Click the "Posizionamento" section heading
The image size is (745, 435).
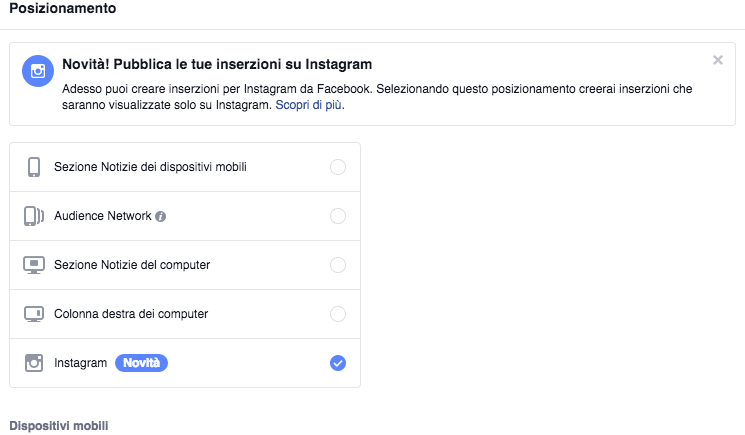click(61, 9)
